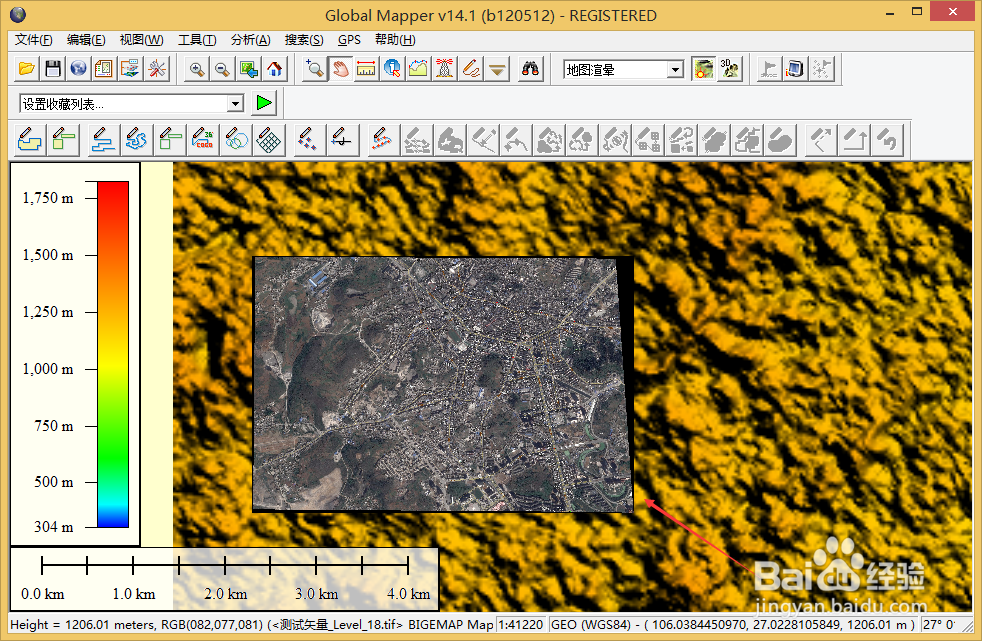Image resolution: width=982 pixels, height=641 pixels.
Task: Open the online data download globe icon
Action: click(78, 69)
